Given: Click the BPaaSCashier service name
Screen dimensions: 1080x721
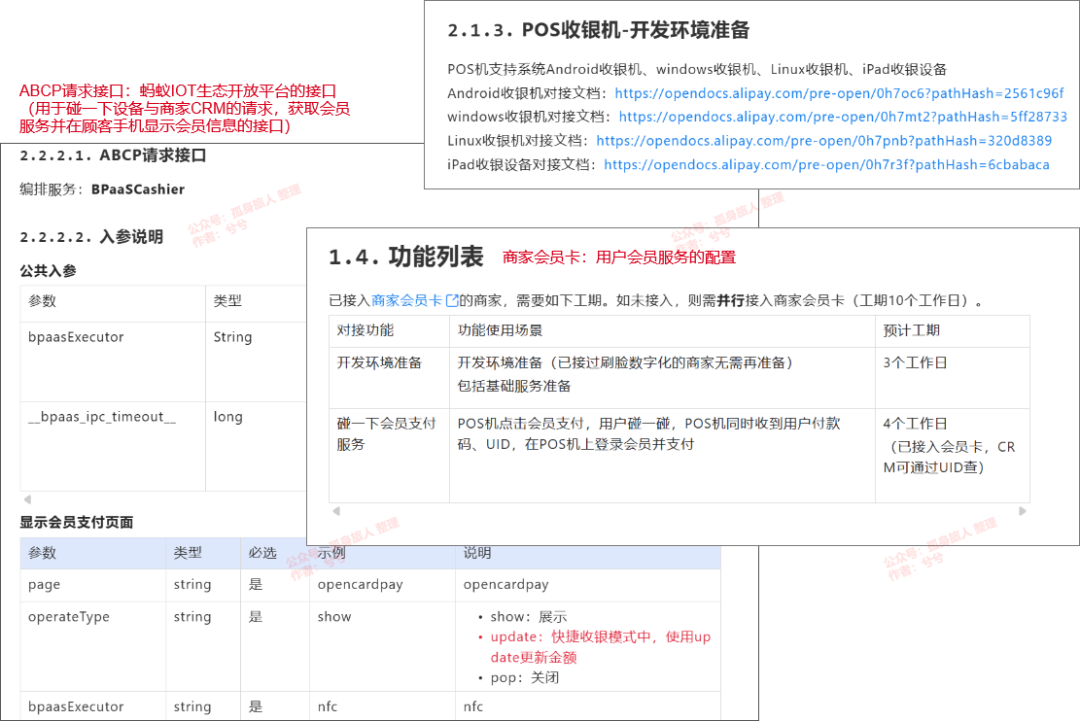Looking at the screenshot, I should pyautogui.click(x=138, y=189).
